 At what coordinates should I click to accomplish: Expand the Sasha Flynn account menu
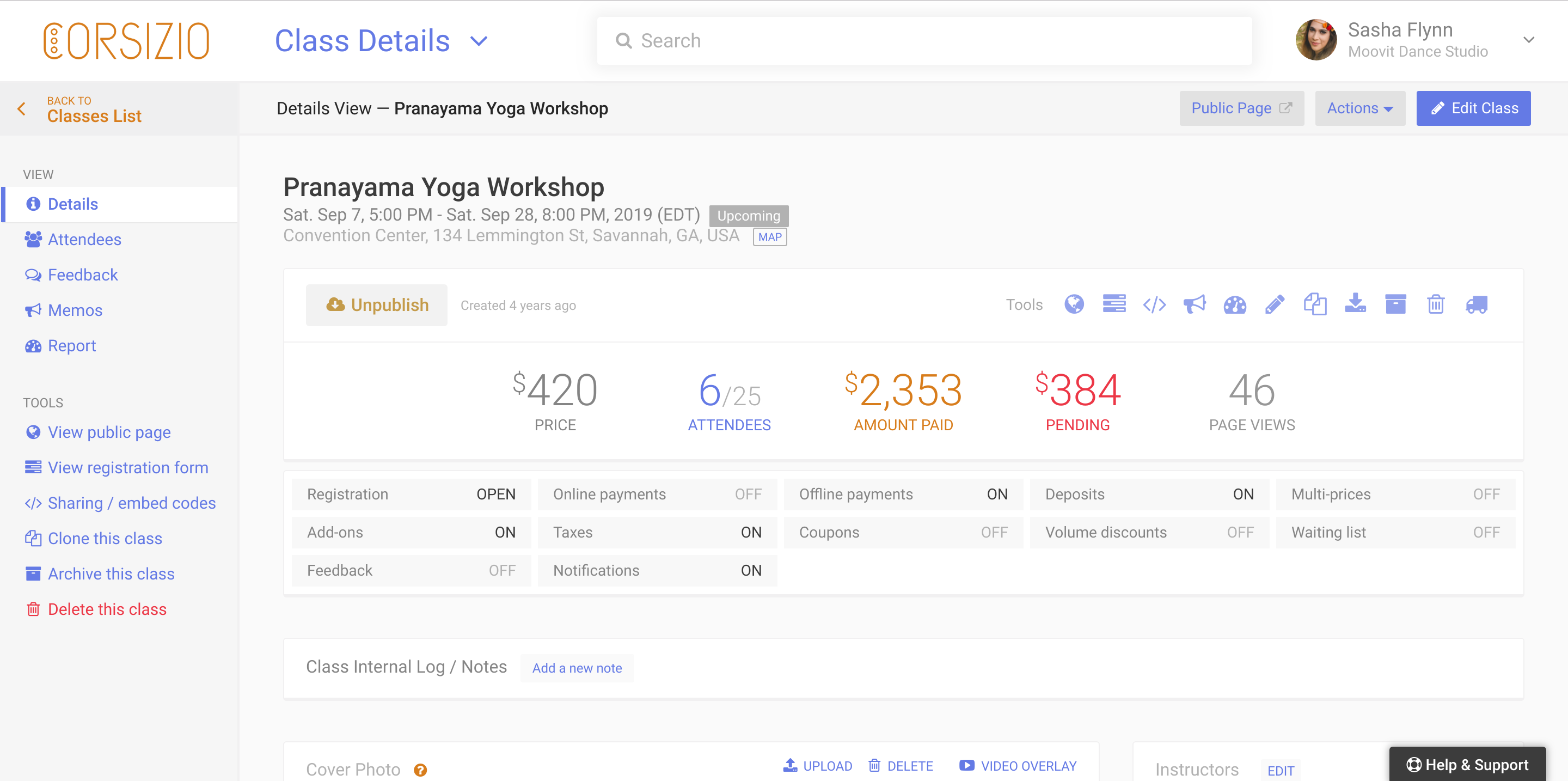1528,40
